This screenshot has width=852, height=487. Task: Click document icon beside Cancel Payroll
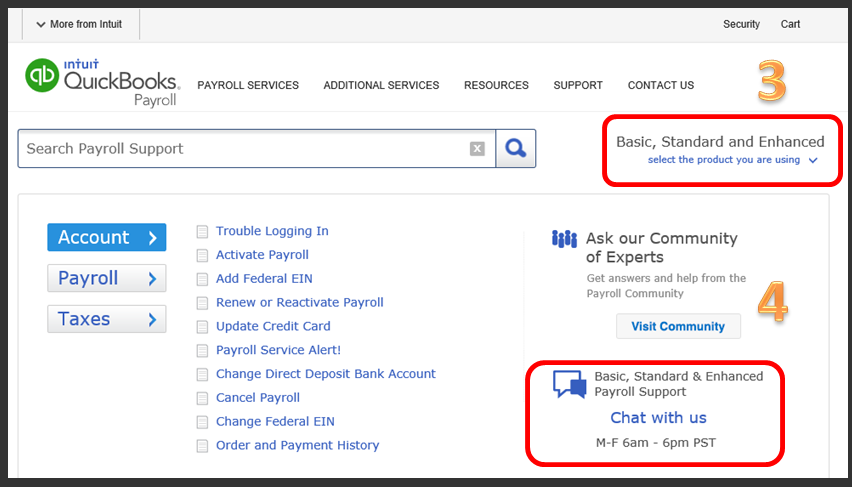pyautogui.click(x=203, y=399)
